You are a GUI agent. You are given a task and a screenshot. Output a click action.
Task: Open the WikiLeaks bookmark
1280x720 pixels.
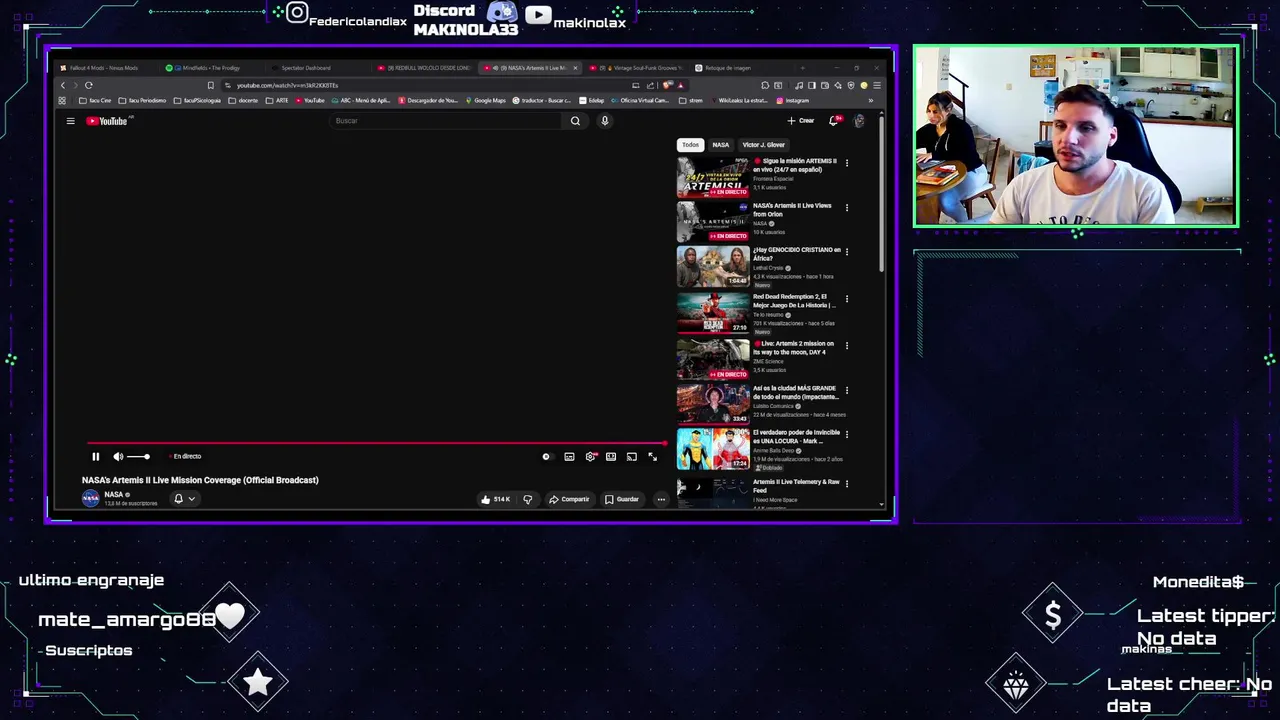738,100
